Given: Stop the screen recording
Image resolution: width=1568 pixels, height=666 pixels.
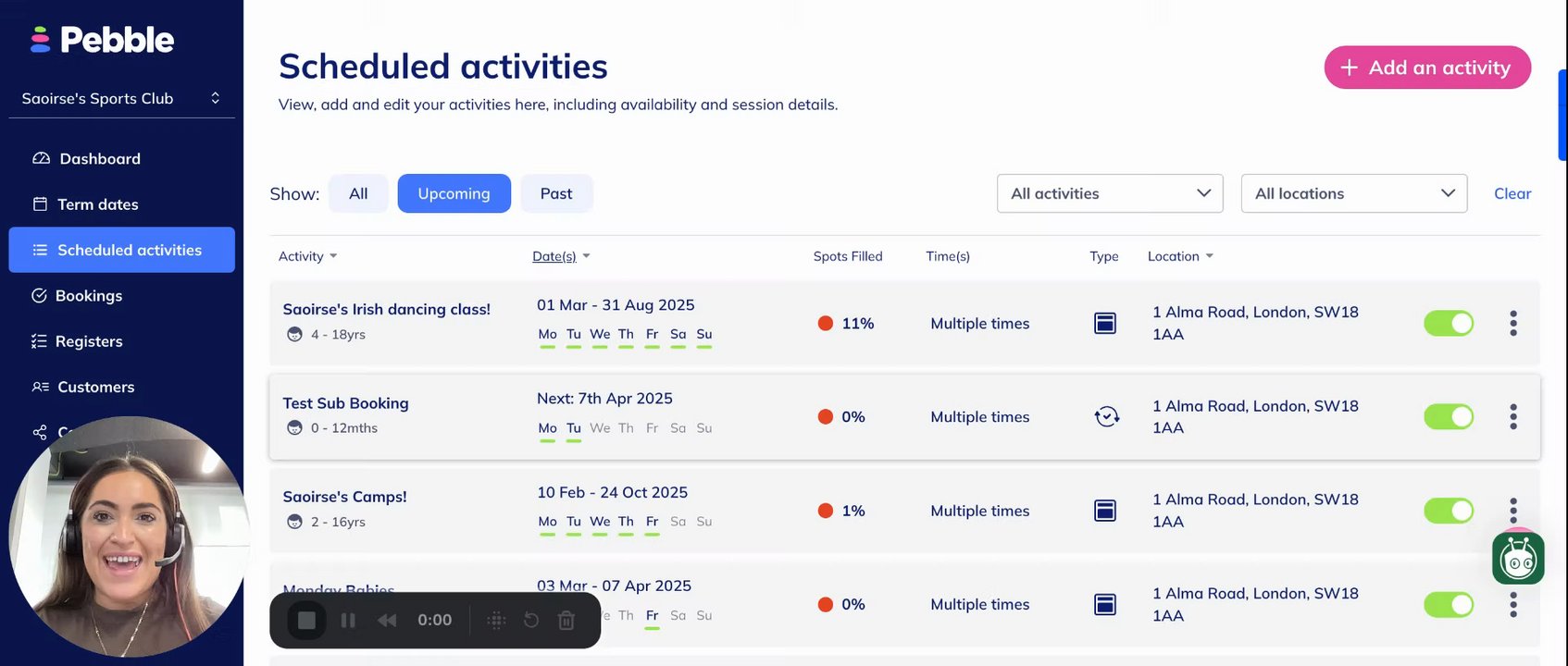Looking at the screenshot, I should tap(306, 620).
